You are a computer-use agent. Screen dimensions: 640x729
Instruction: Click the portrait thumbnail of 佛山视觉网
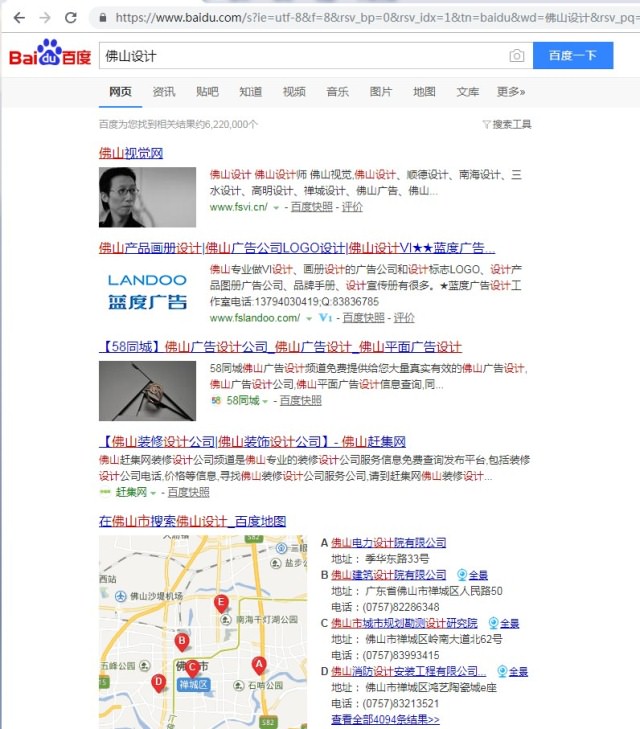pyautogui.click(x=147, y=197)
